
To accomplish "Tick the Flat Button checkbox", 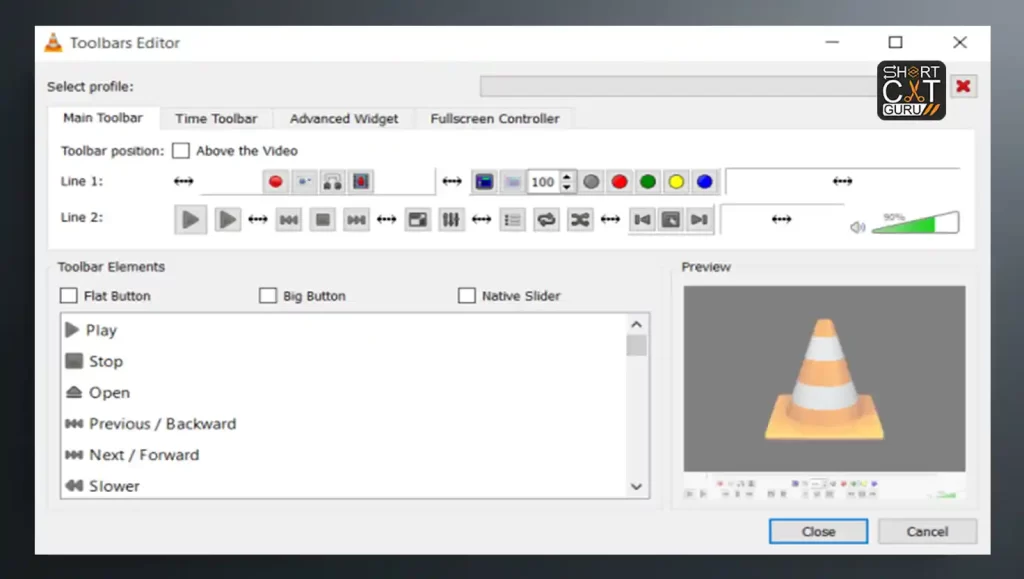I will click(x=69, y=296).
